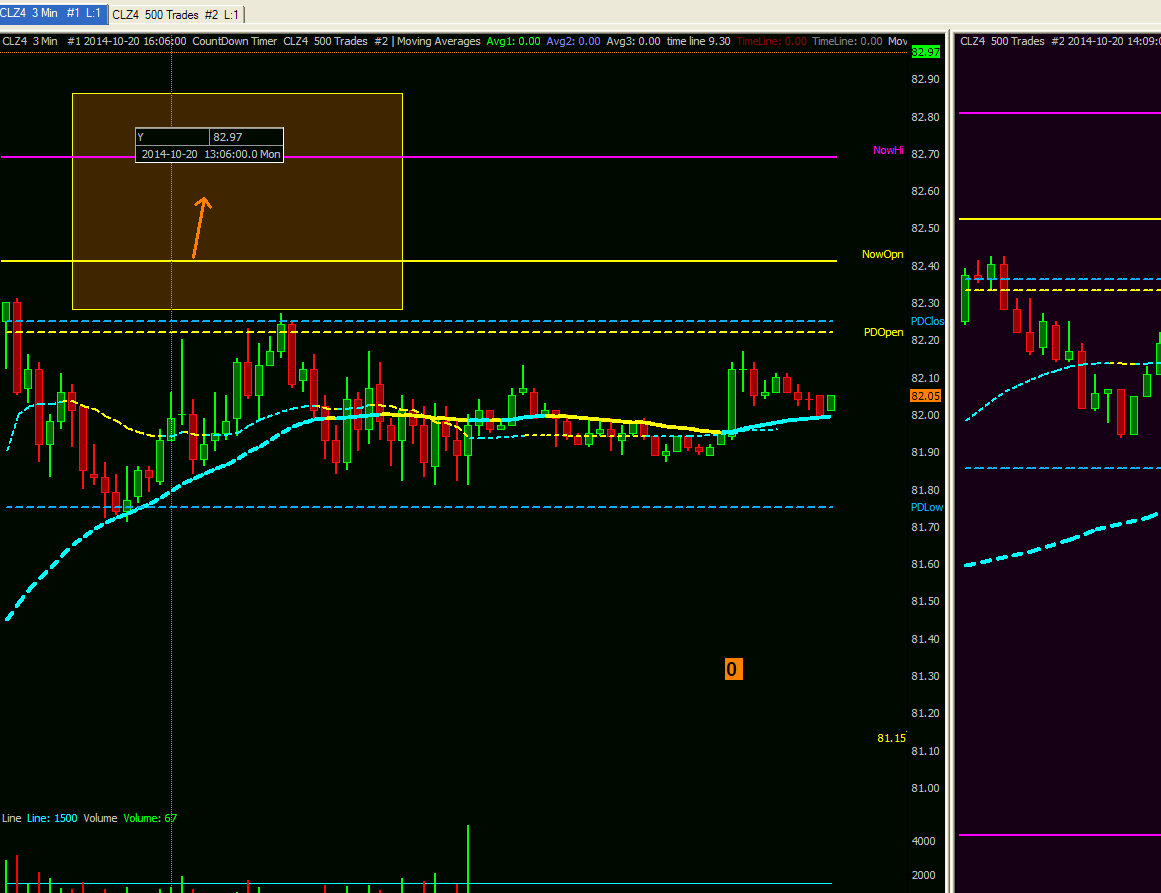Click the 81.00 price axis label
This screenshot has height=893, width=1161.
pyautogui.click(x=925, y=788)
